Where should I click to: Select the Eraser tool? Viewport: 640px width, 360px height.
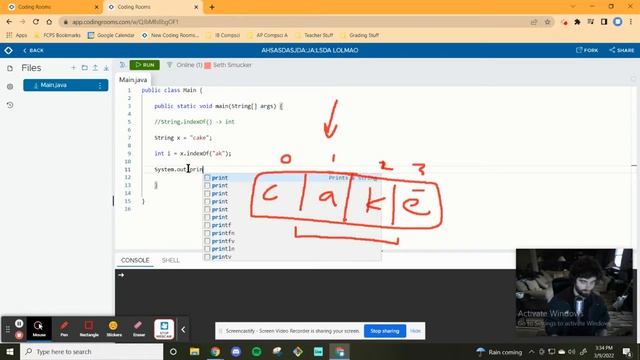(x=139, y=329)
